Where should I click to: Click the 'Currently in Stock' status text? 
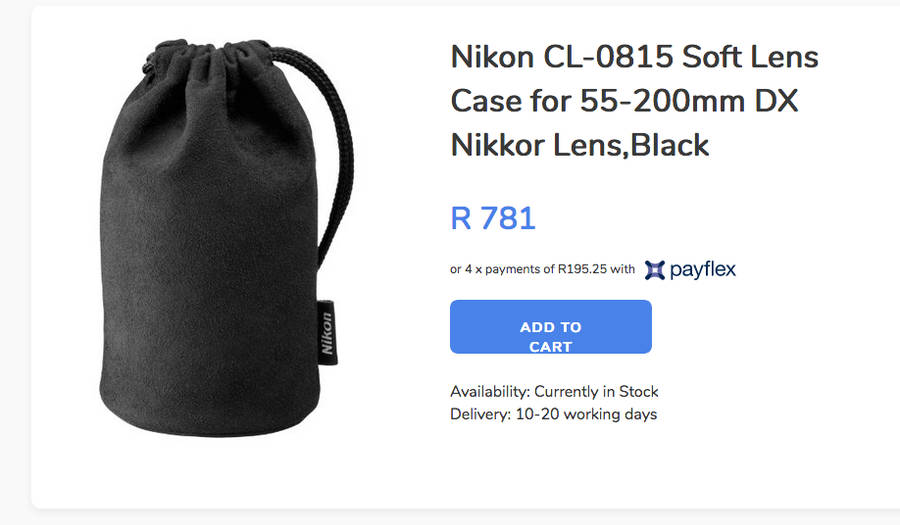[596, 391]
